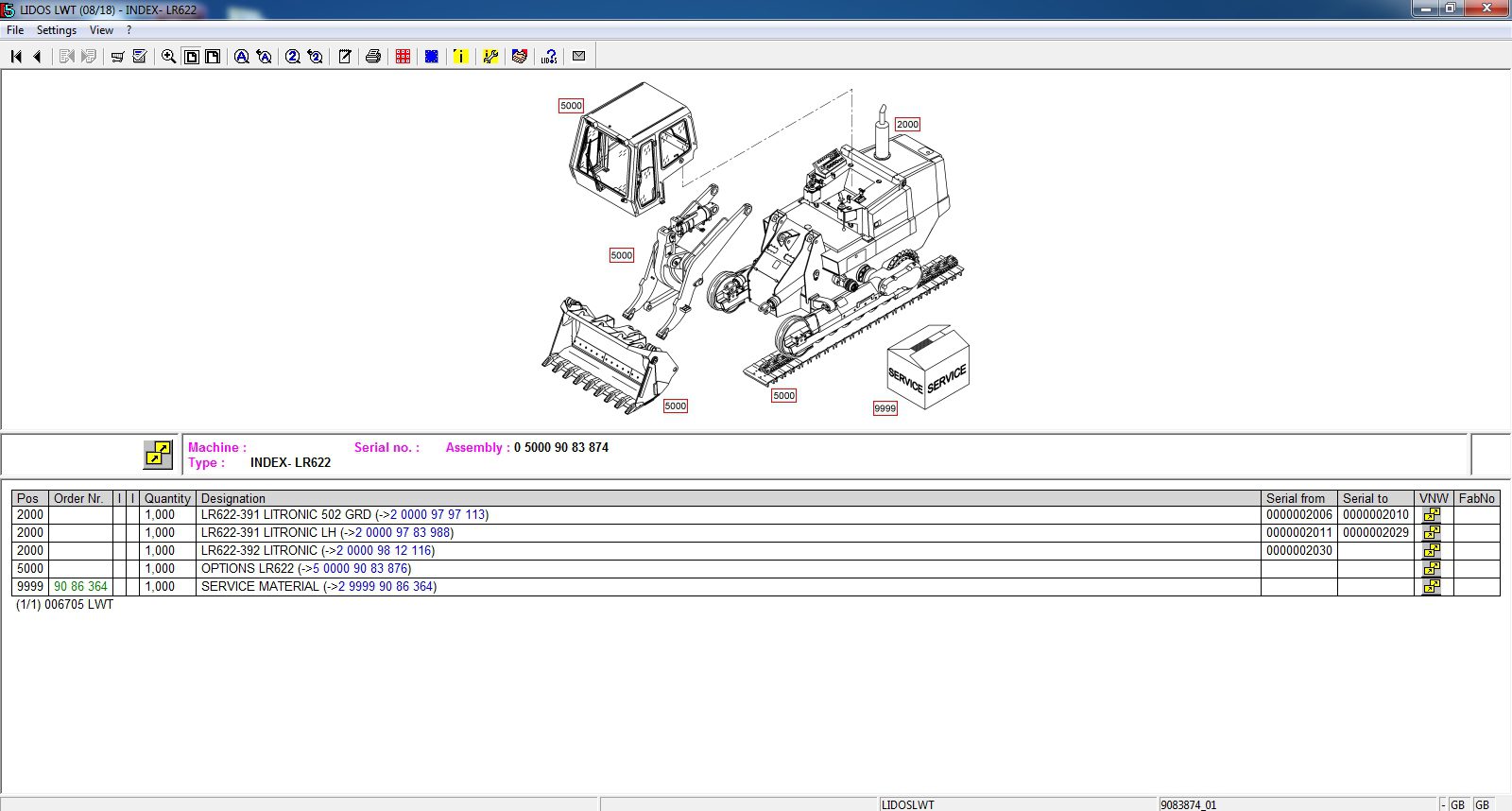
Task: Click the handshake icon
Action: [x=520, y=57]
